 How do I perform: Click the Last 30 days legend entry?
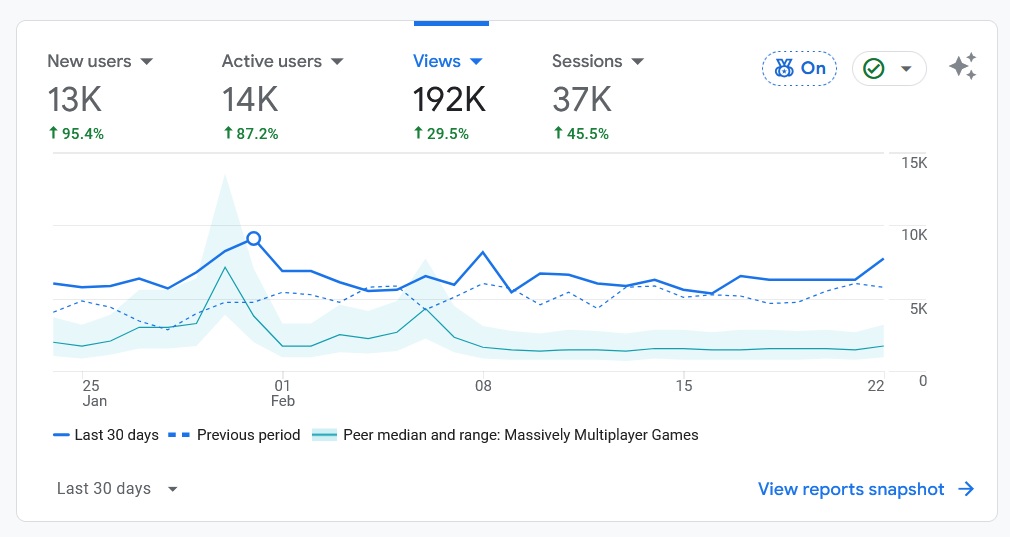pyautogui.click(x=106, y=435)
